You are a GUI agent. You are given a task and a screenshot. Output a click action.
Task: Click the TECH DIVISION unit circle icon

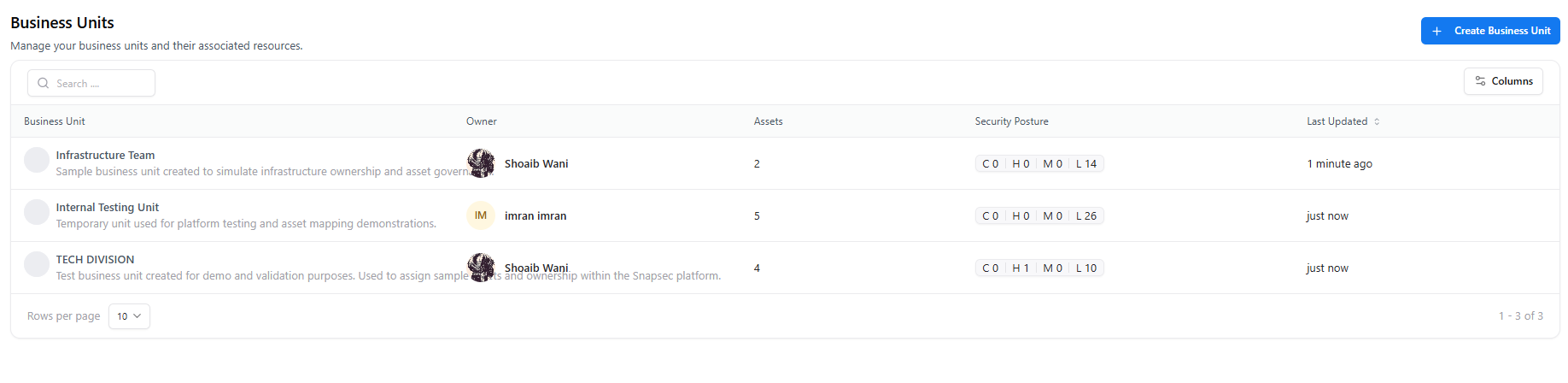click(37, 264)
